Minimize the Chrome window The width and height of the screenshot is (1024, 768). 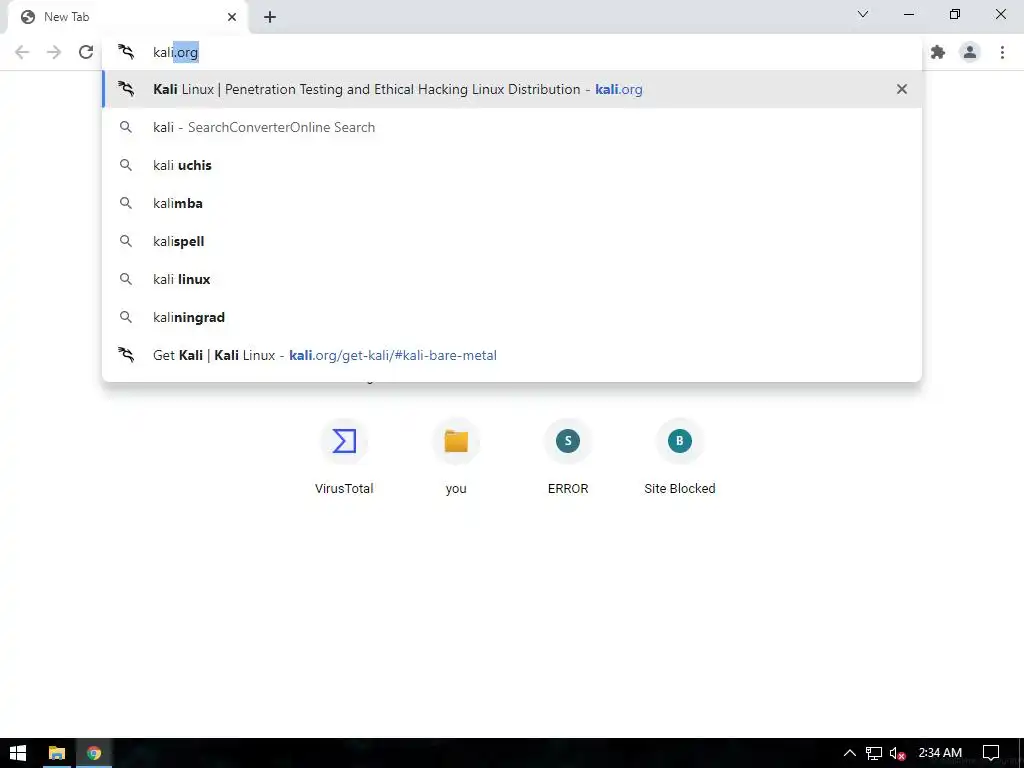(x=909, y=14)
